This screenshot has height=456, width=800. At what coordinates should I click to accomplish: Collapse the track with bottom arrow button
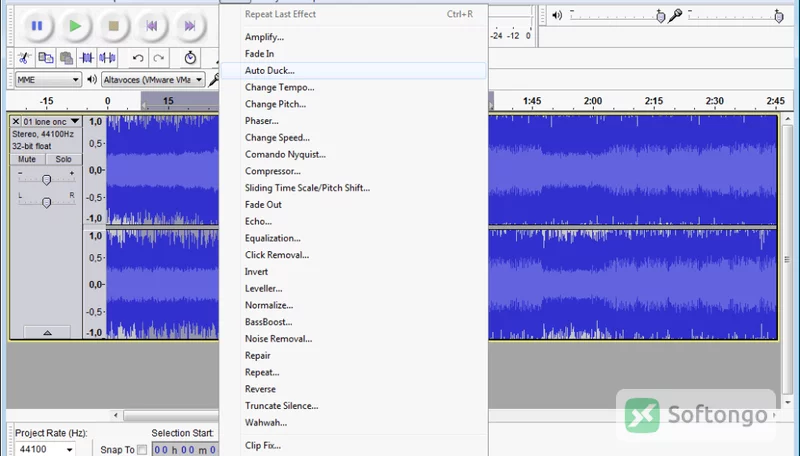[x=47, y=333]
